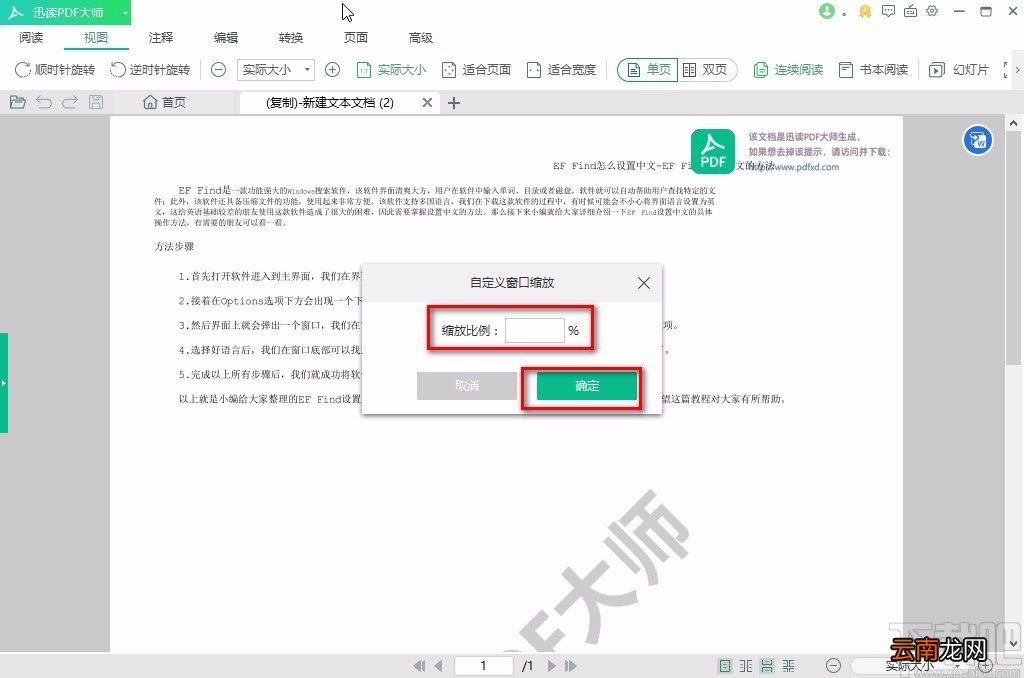Enable 双页 double page layout
1024x678 pixels.
(x=706, y=70)
